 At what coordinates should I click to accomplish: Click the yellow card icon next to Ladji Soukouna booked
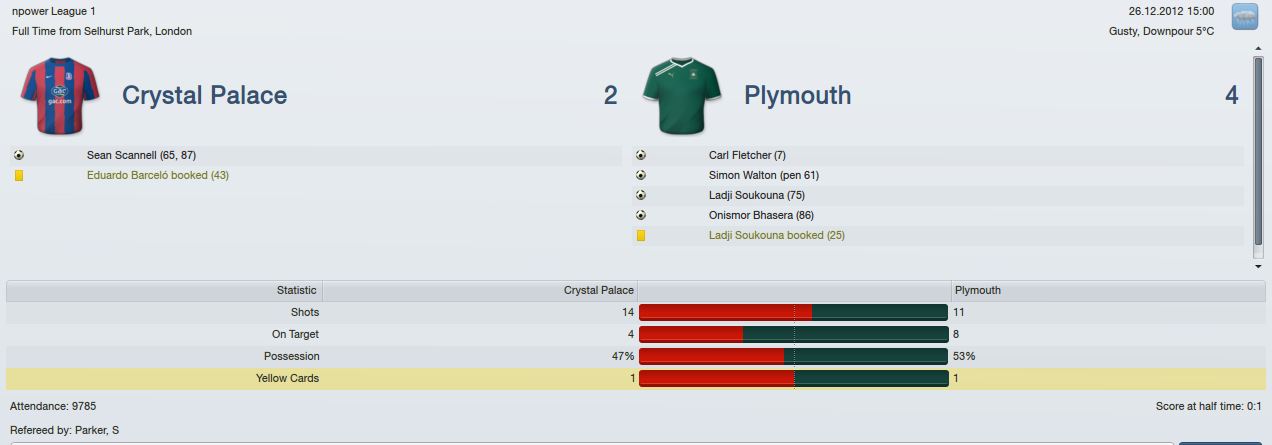pos(641,235)
